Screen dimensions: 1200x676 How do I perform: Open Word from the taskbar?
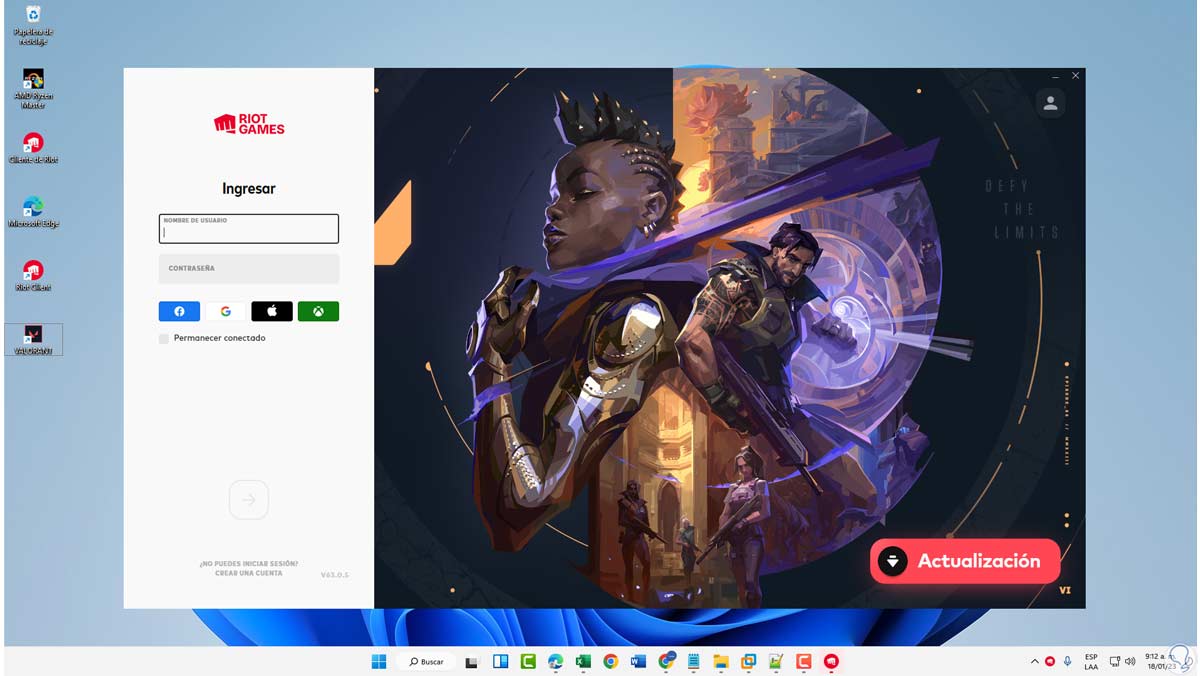coord(638,661)
